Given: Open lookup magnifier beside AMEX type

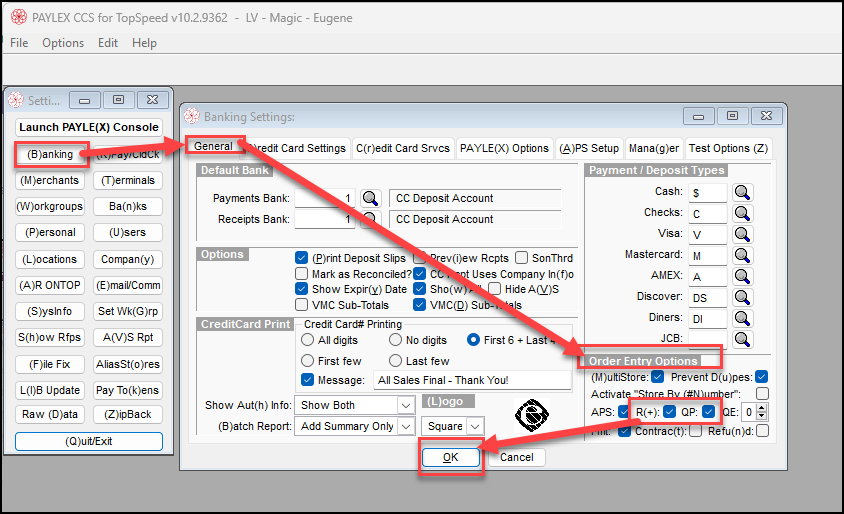Looking at the screenshot, I should point(742,276).
